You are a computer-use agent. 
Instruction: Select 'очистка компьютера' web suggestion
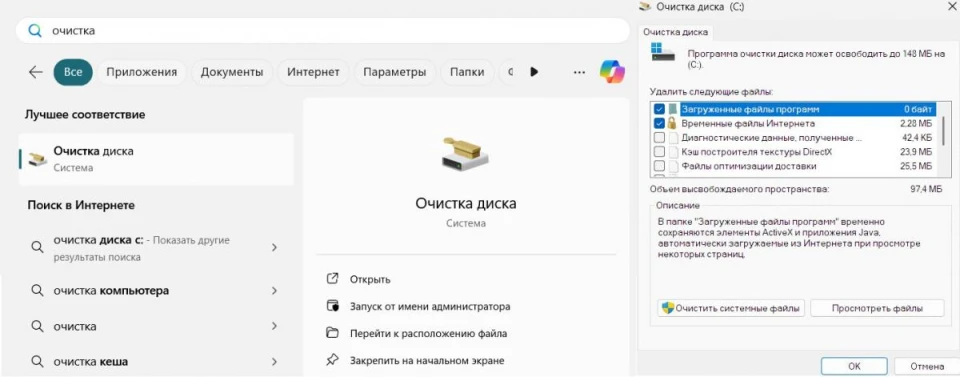(156, 291)
